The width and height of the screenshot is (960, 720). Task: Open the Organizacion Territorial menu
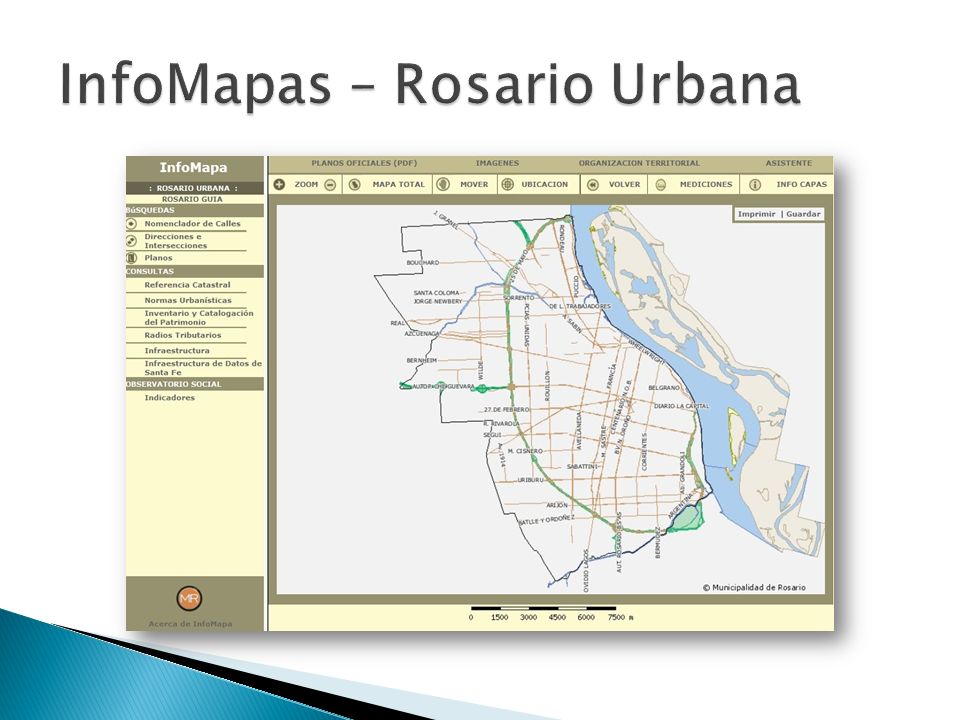tap(639, 163)
